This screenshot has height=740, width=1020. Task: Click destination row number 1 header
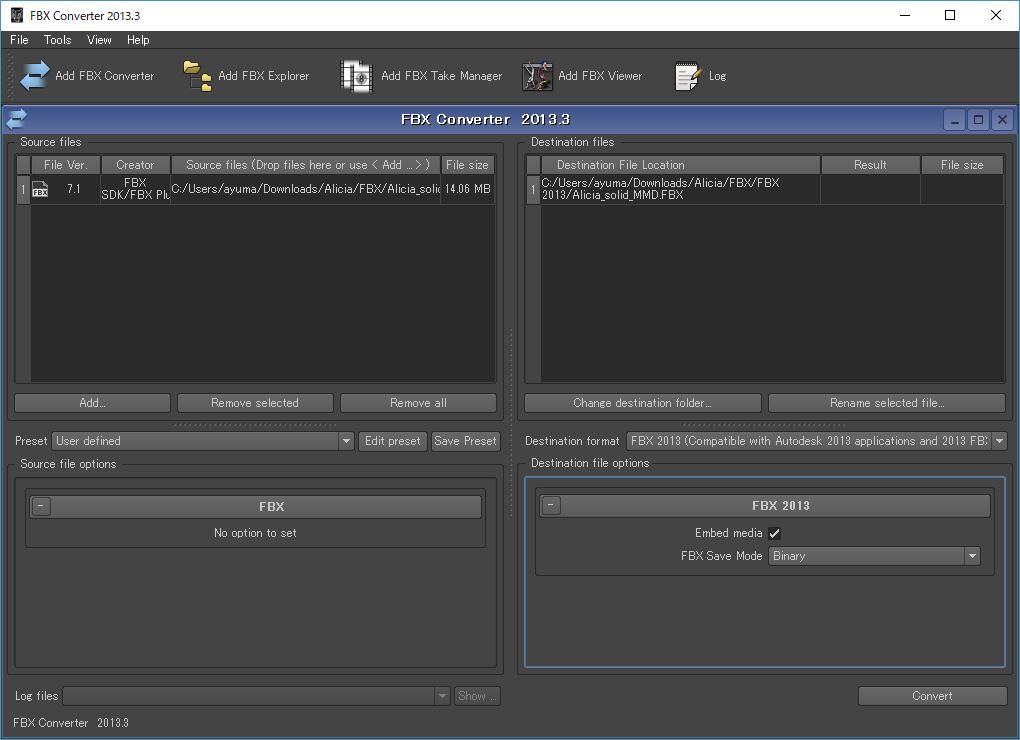[533, 189]
